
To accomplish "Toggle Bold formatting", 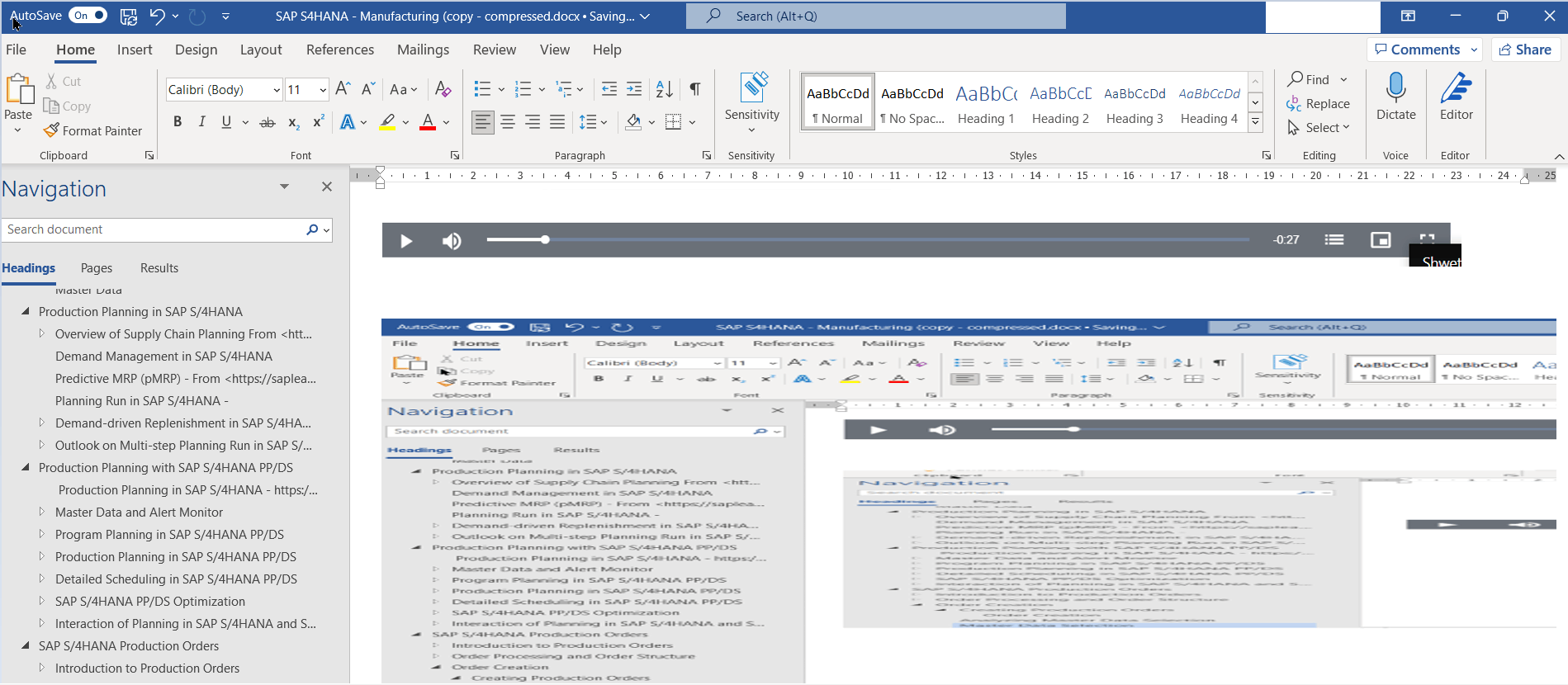I will [x=178, y=122].
